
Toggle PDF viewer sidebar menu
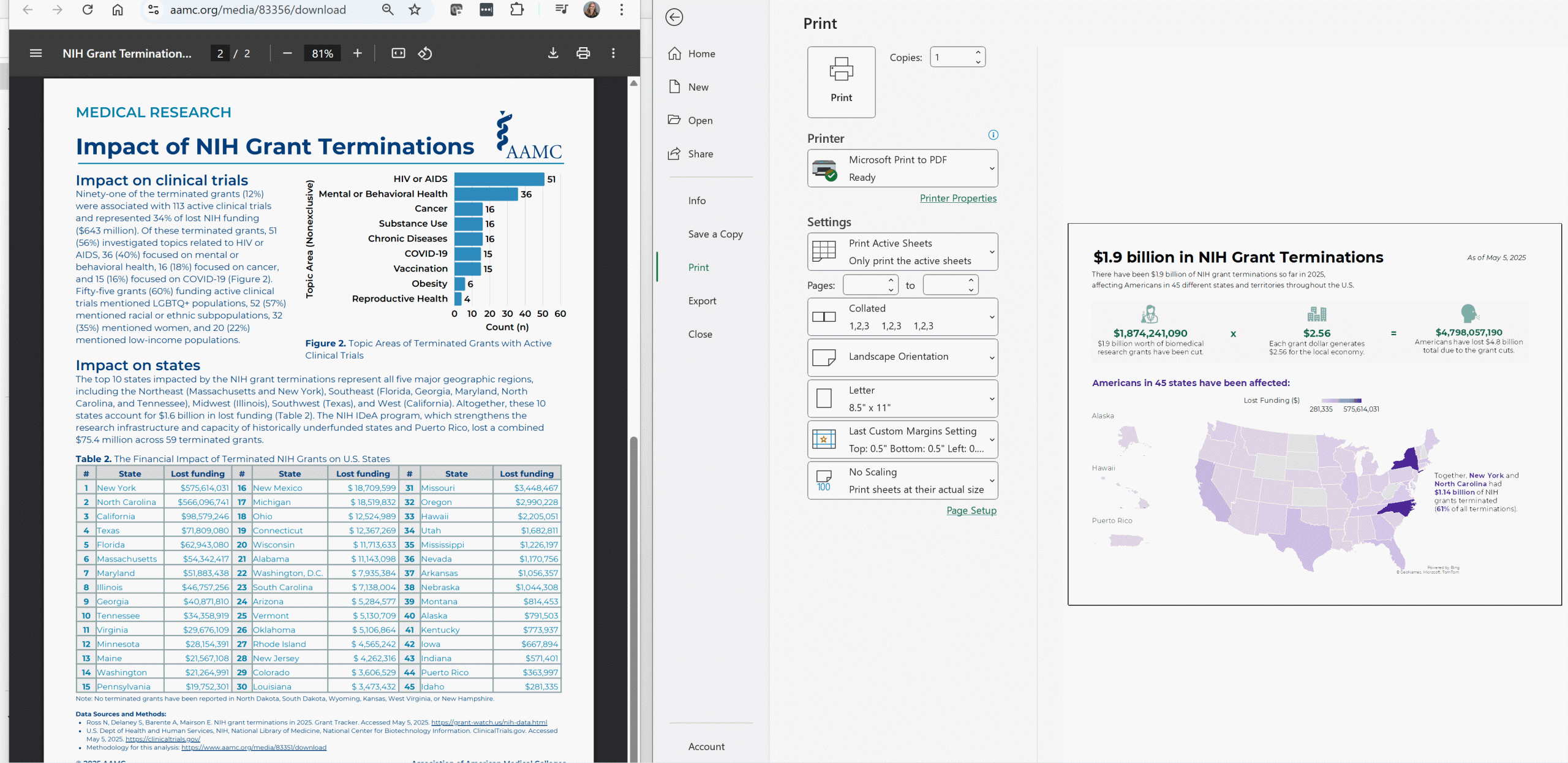(36, 53)
